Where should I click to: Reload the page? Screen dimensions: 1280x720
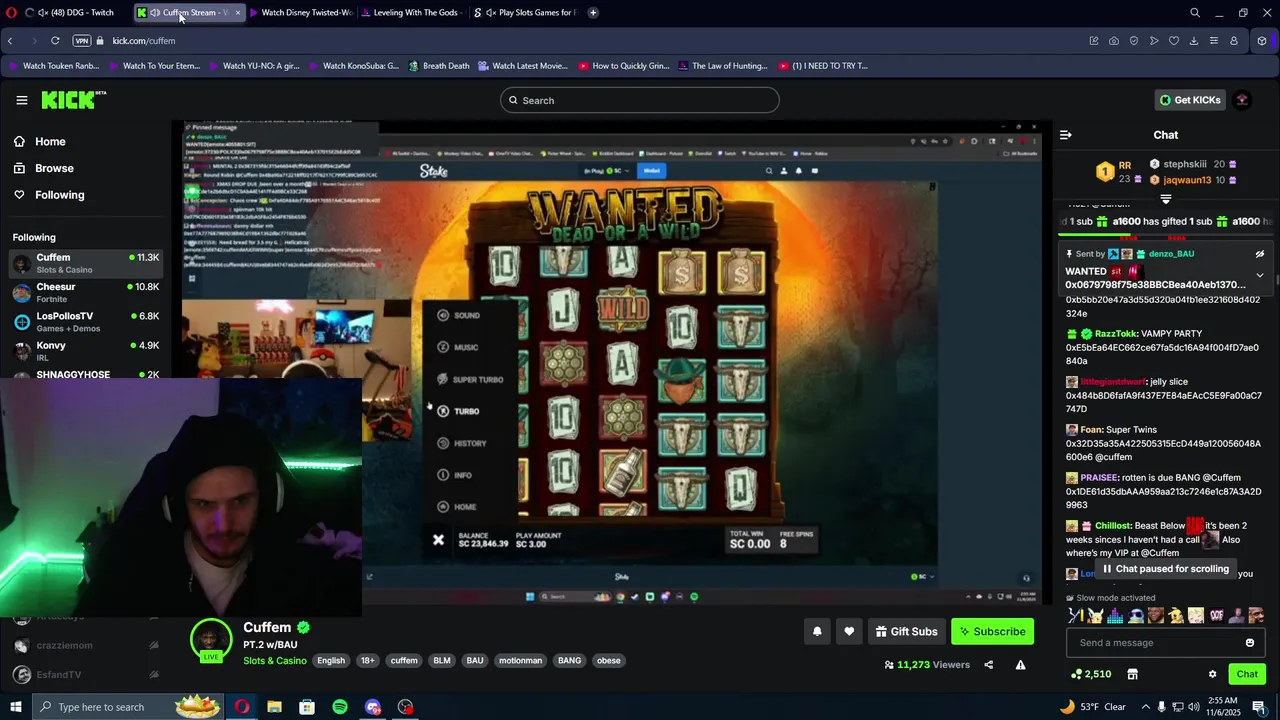tap(55, 41)
